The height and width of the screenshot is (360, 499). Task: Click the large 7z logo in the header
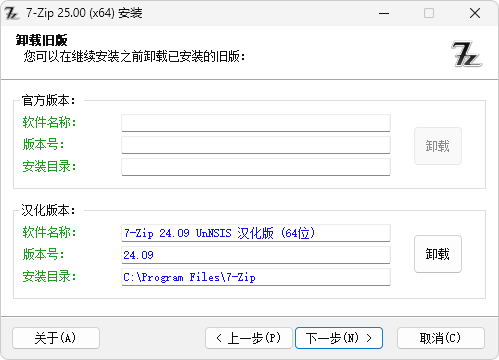[x=467, y=54]
